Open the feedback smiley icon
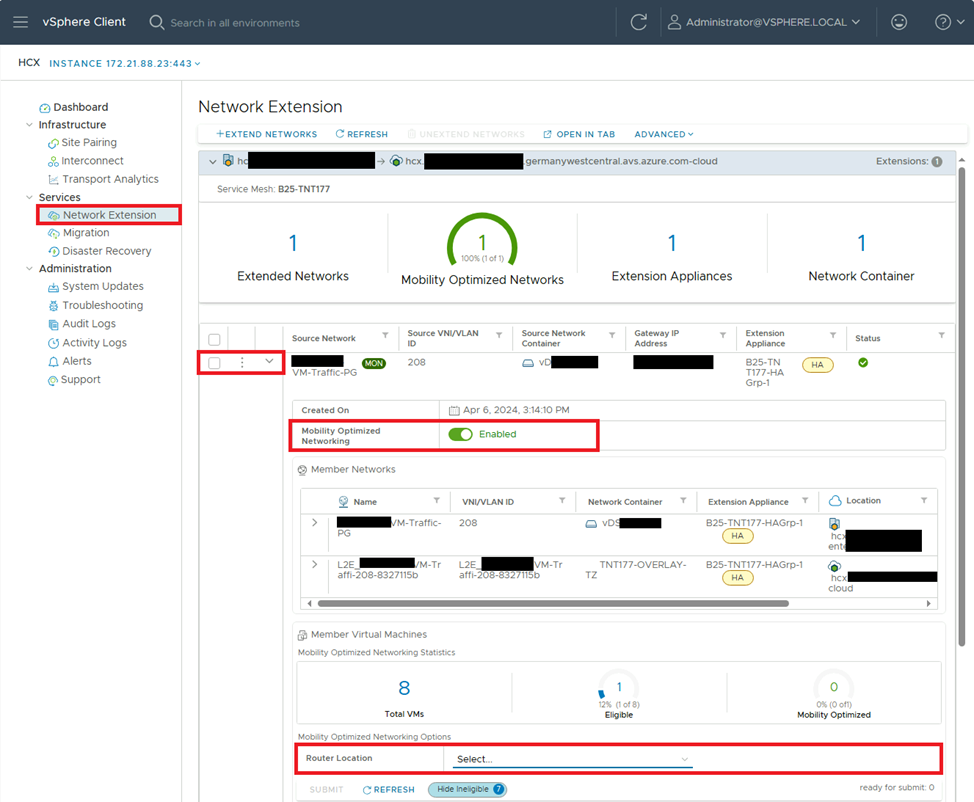Viewport: 974px width, 802px height. tap(899, 22)
